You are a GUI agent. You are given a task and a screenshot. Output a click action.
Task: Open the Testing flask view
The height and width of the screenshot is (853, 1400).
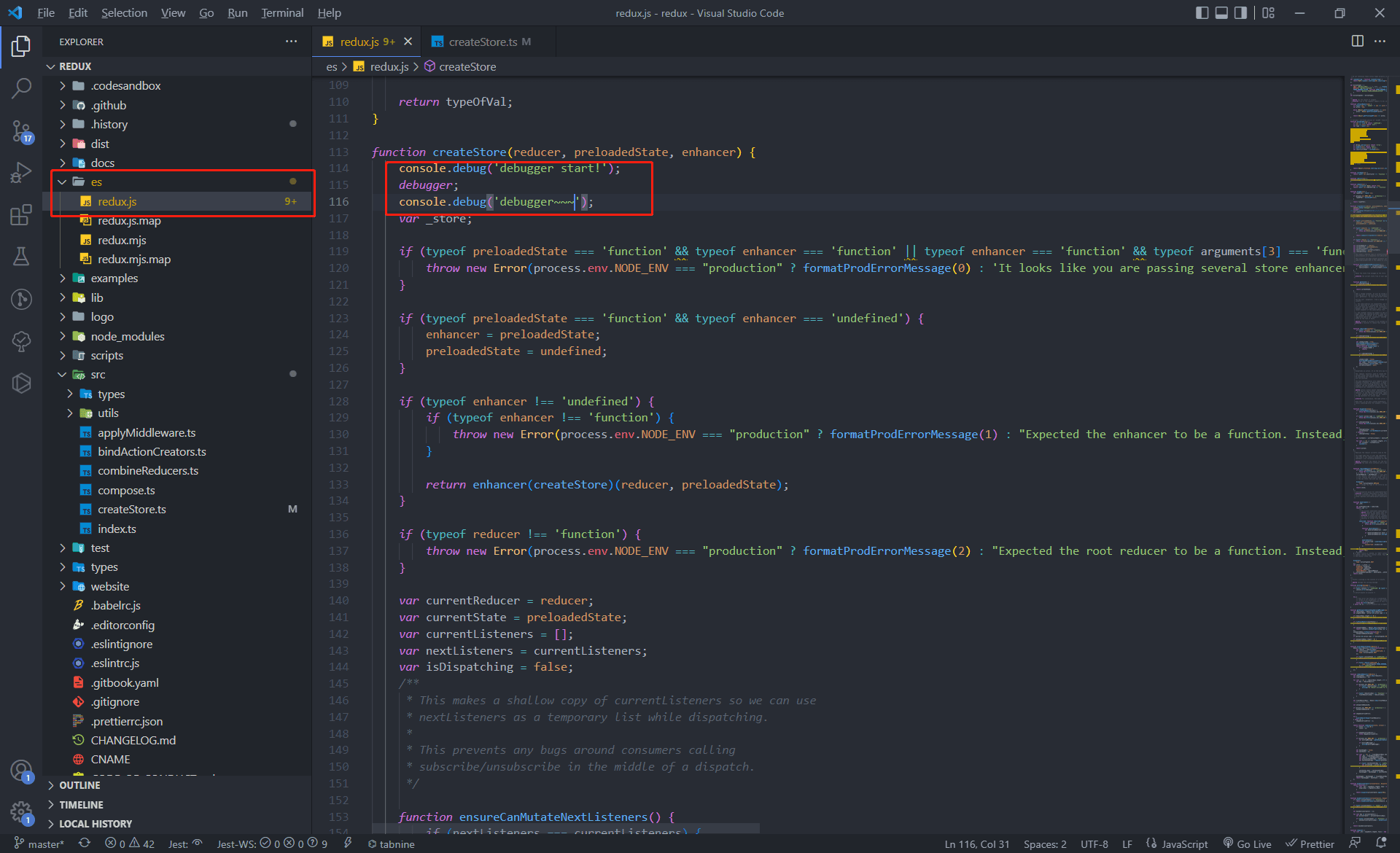coord(21,257)
